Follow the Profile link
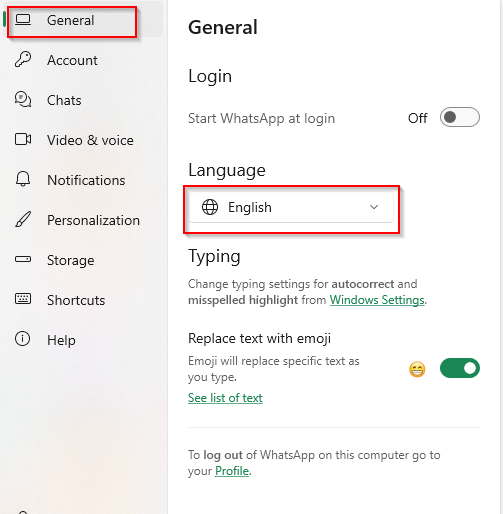This screenshot has width=503, height=514. [x=232, y=471]
